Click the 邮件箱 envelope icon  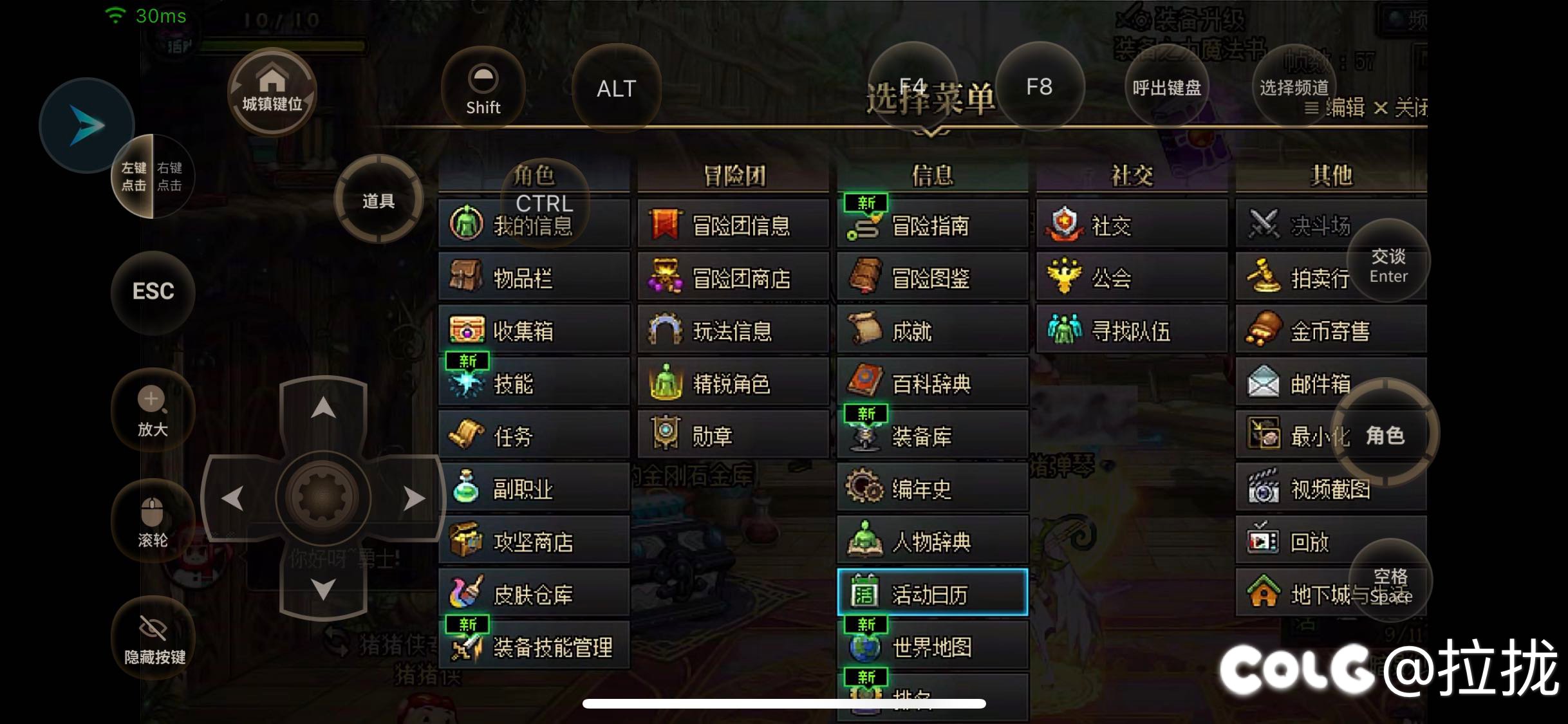tap(1263, 383)
